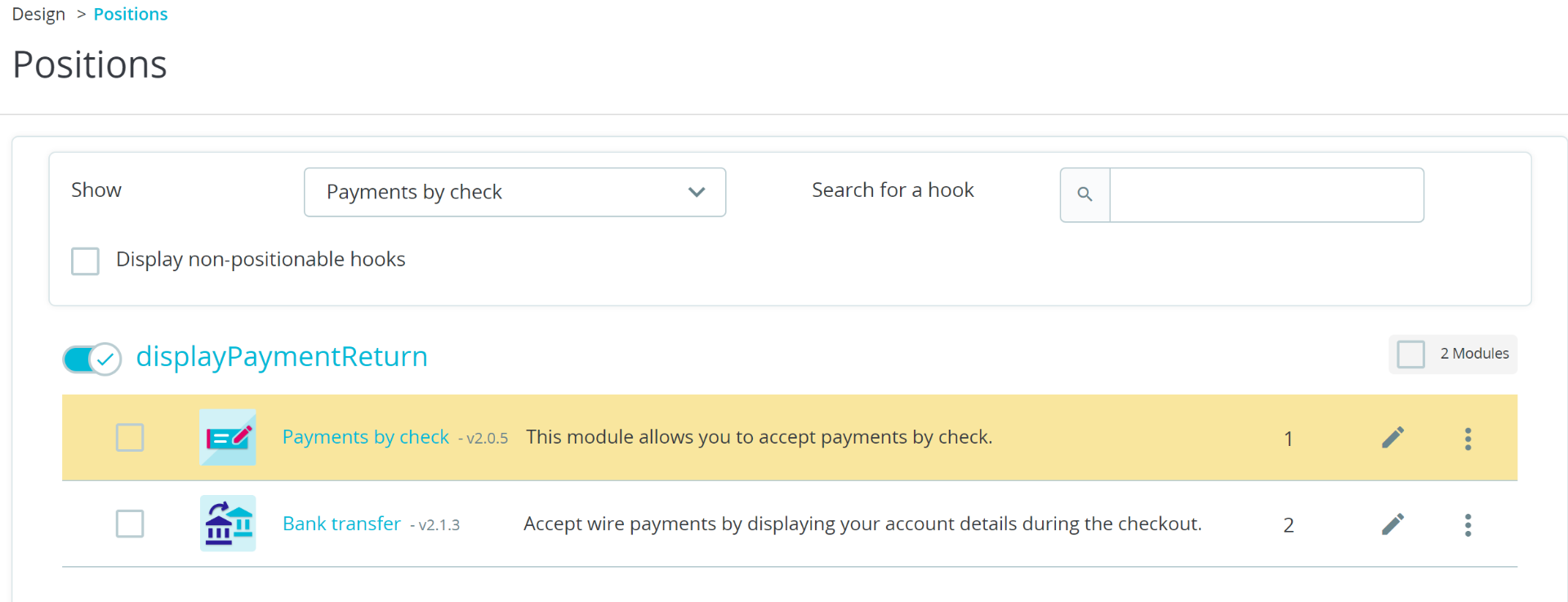Open more options for Payments by check

[1468, 439]
